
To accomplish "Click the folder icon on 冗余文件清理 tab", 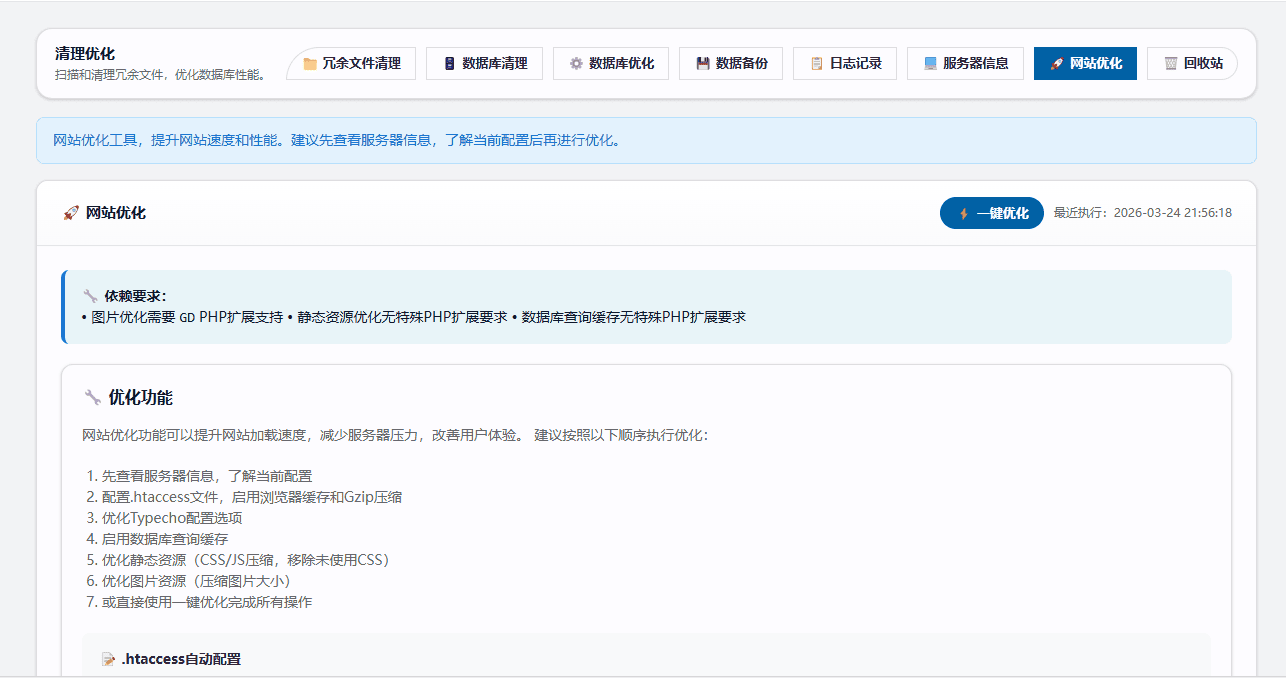I will pyautogui.click(x=310, y=64).
